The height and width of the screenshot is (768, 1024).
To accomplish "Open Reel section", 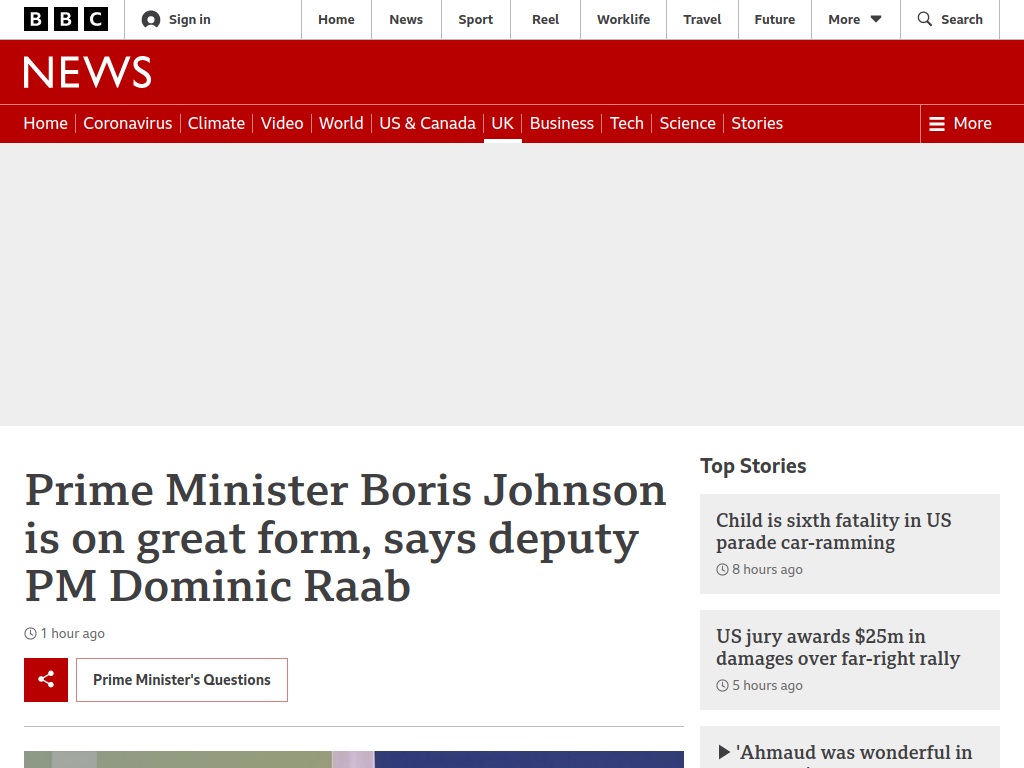I will [545, 20].
